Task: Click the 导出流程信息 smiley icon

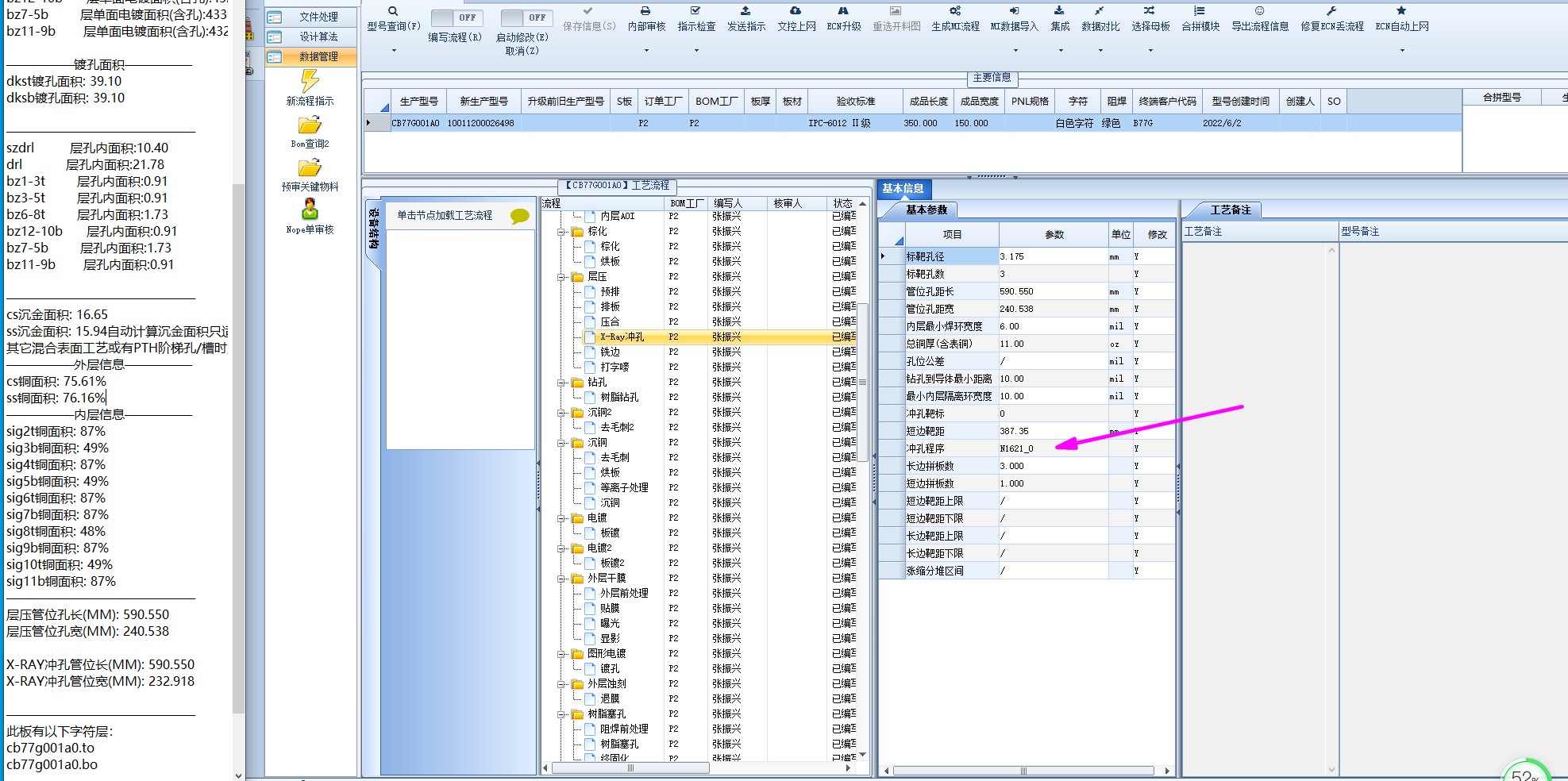Action: [x=1259, y=11]
